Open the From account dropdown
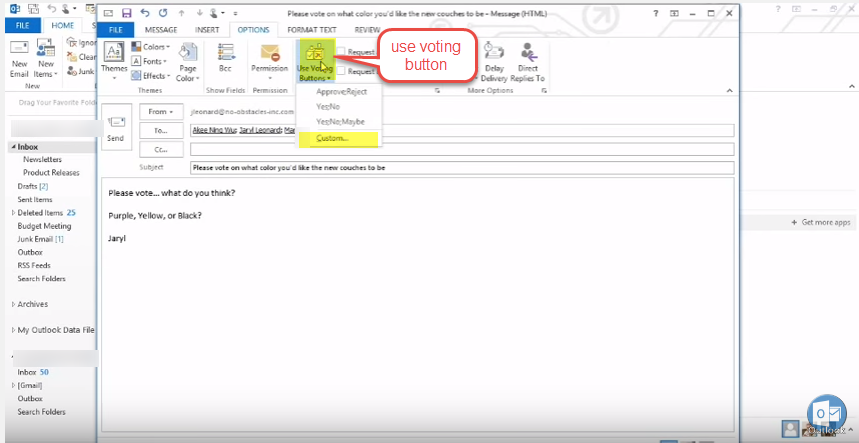 [161, 112]
